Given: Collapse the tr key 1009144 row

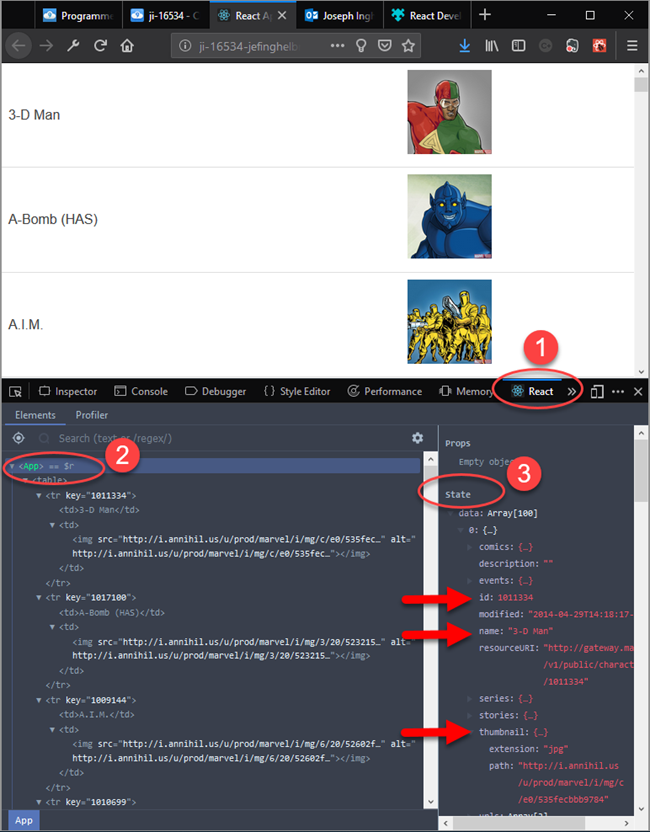Looking at the screenshot, I should point(39,700).
